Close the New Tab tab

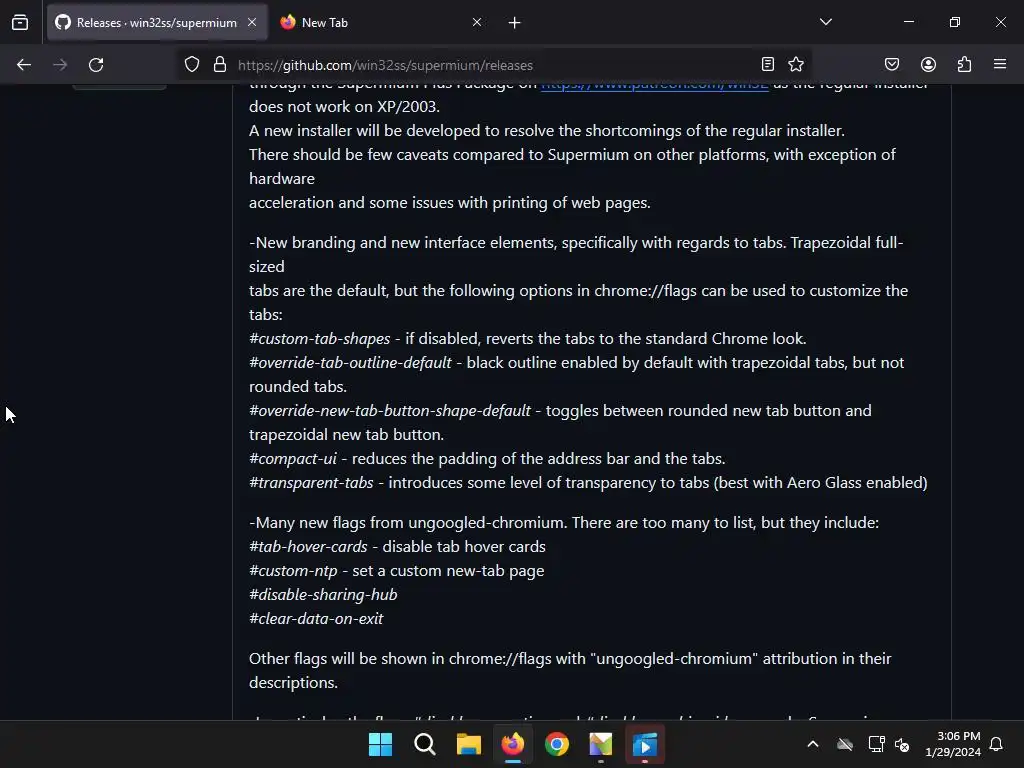tap(477, 22)
